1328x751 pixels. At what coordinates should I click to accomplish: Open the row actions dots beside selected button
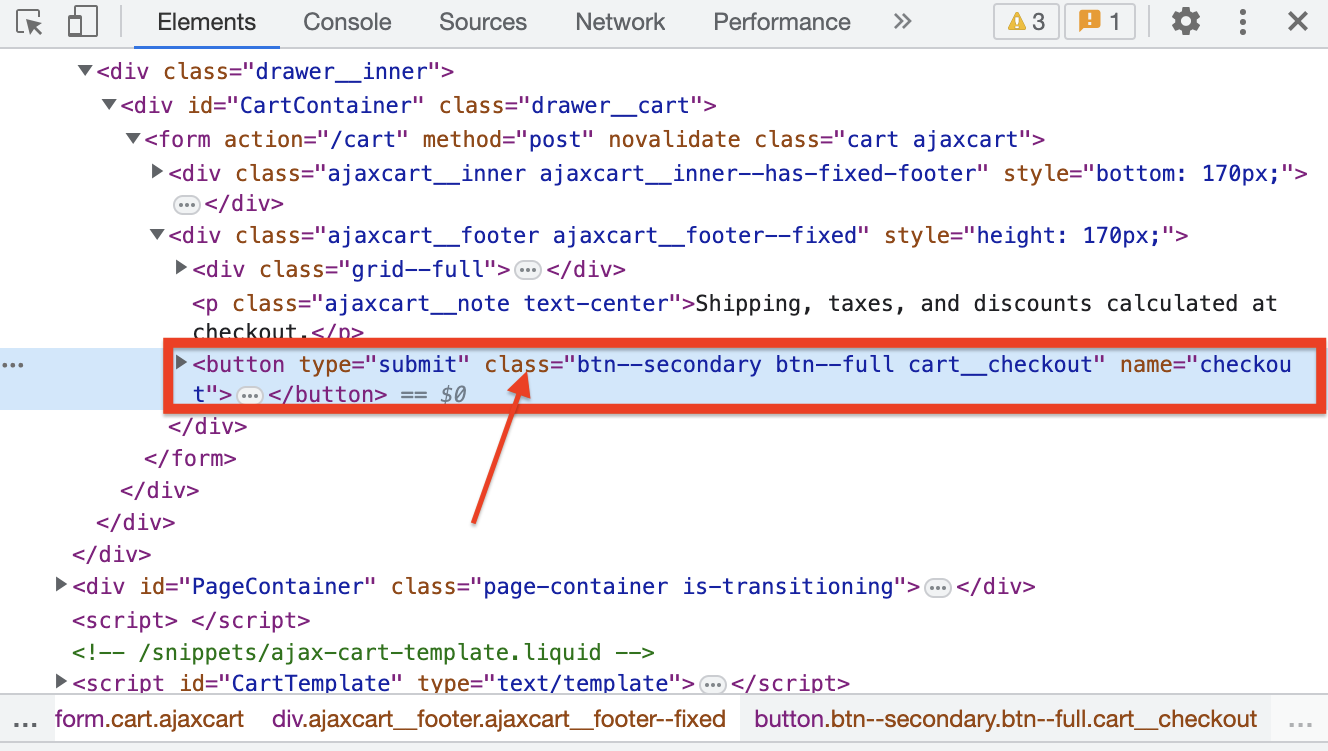pyautogui.click(x=12, y=365)
